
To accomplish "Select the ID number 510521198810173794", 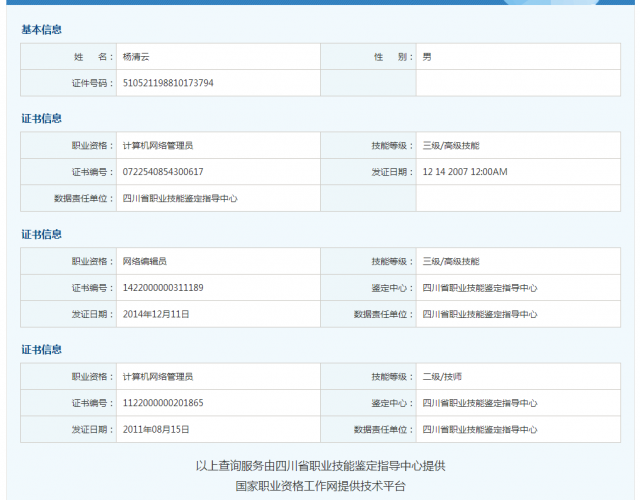I will [x=167, y=83].
